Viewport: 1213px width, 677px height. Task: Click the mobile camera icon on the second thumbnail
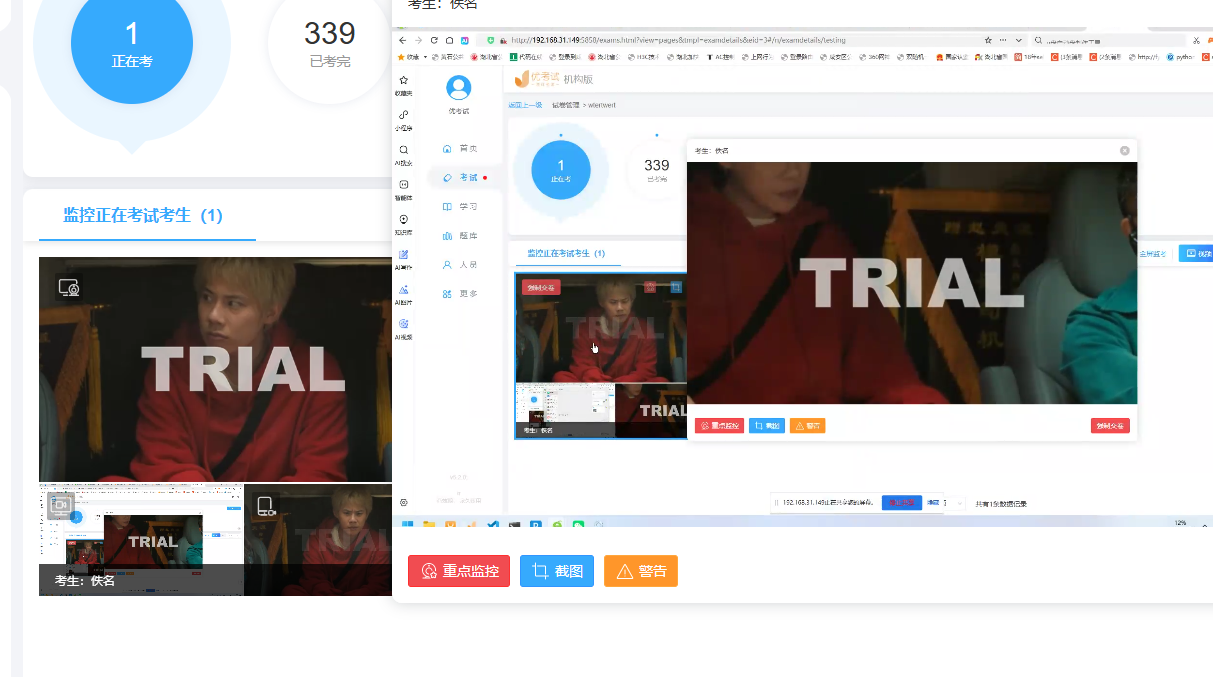point(267,507)
